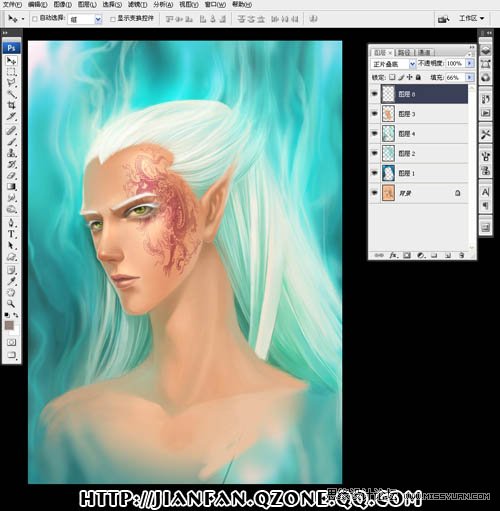This screenshot has width=500, height=511.
Task: Switch to the Paths tab
Action: click(404, 52)
